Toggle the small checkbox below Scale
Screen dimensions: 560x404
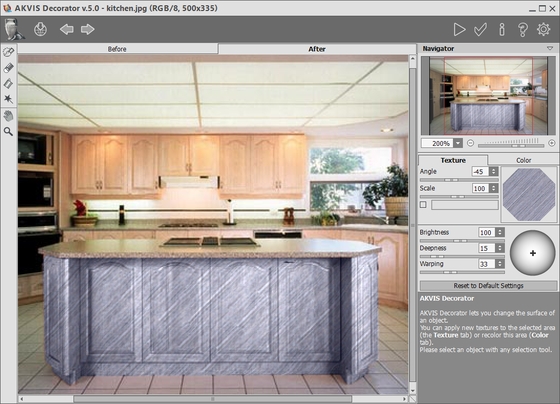(423, 205)
